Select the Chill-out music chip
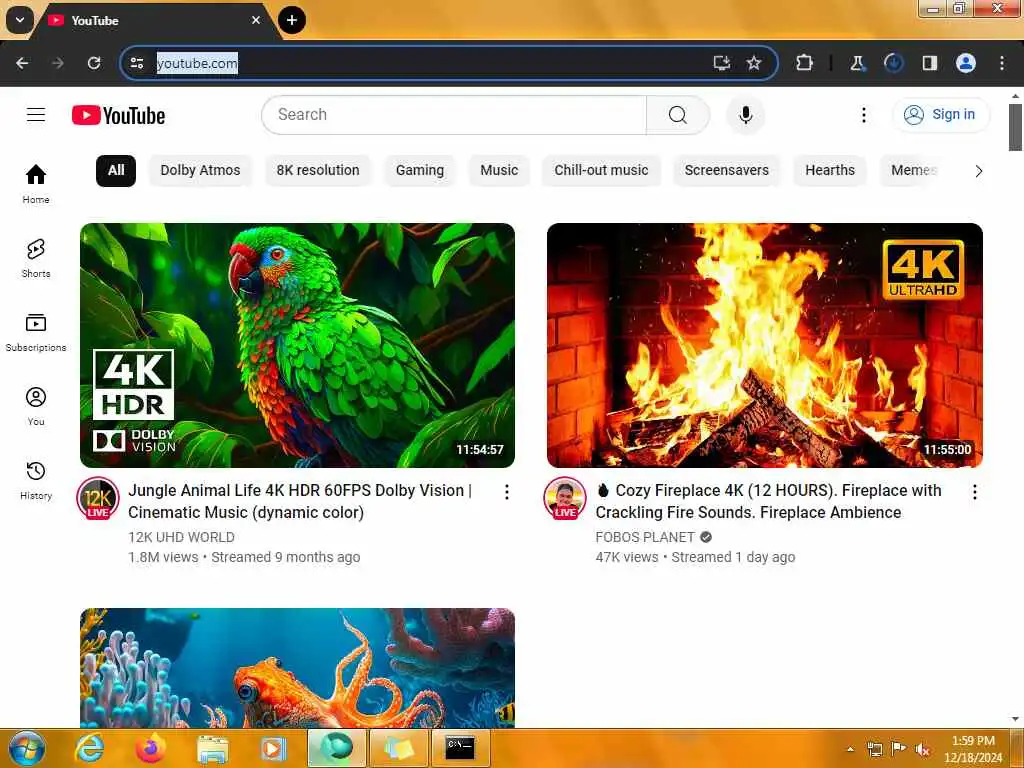Viewport: 1024px width, 768px height. [601, 170]
